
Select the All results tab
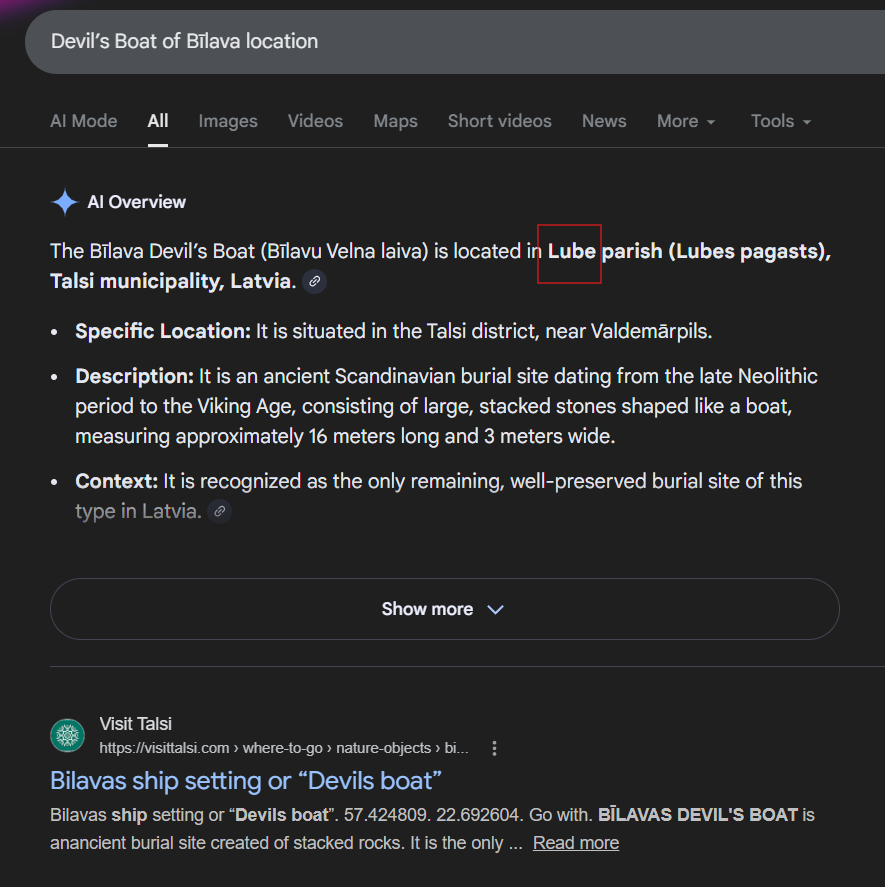(x=158, y=121)
